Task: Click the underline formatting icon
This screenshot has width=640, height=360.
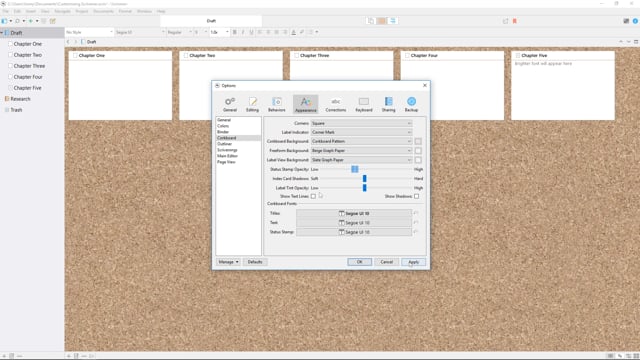Action: pyautogui.click(x=251, y=32)
